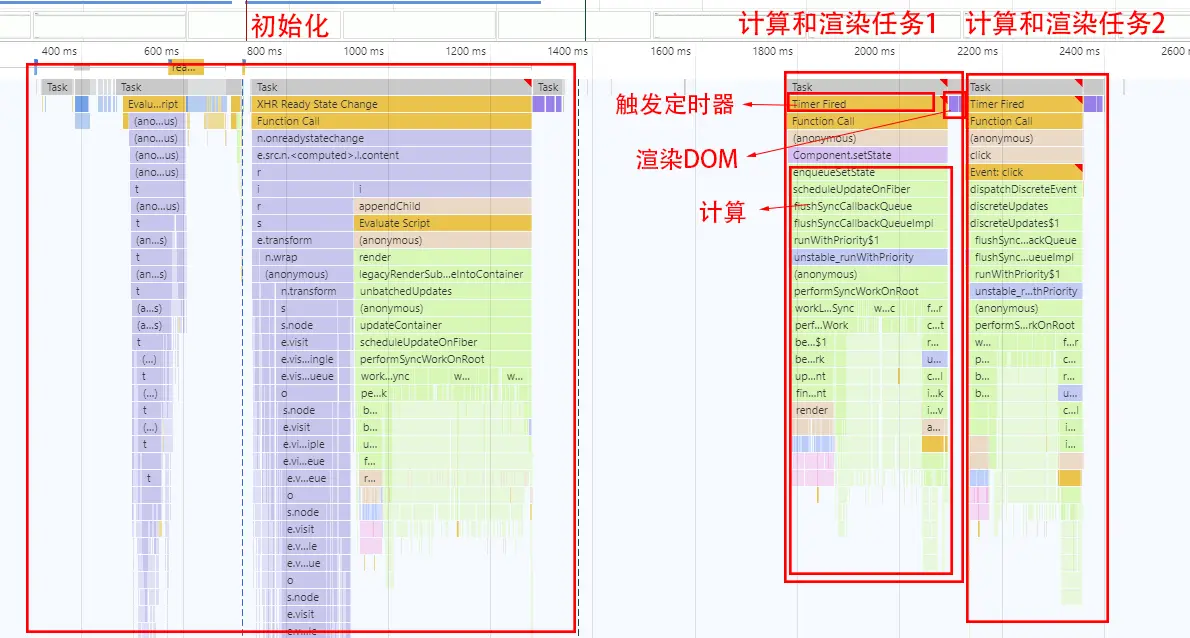Click the Task bar above XHR Ready State Change
The image size is (1190, 638).
391,87
